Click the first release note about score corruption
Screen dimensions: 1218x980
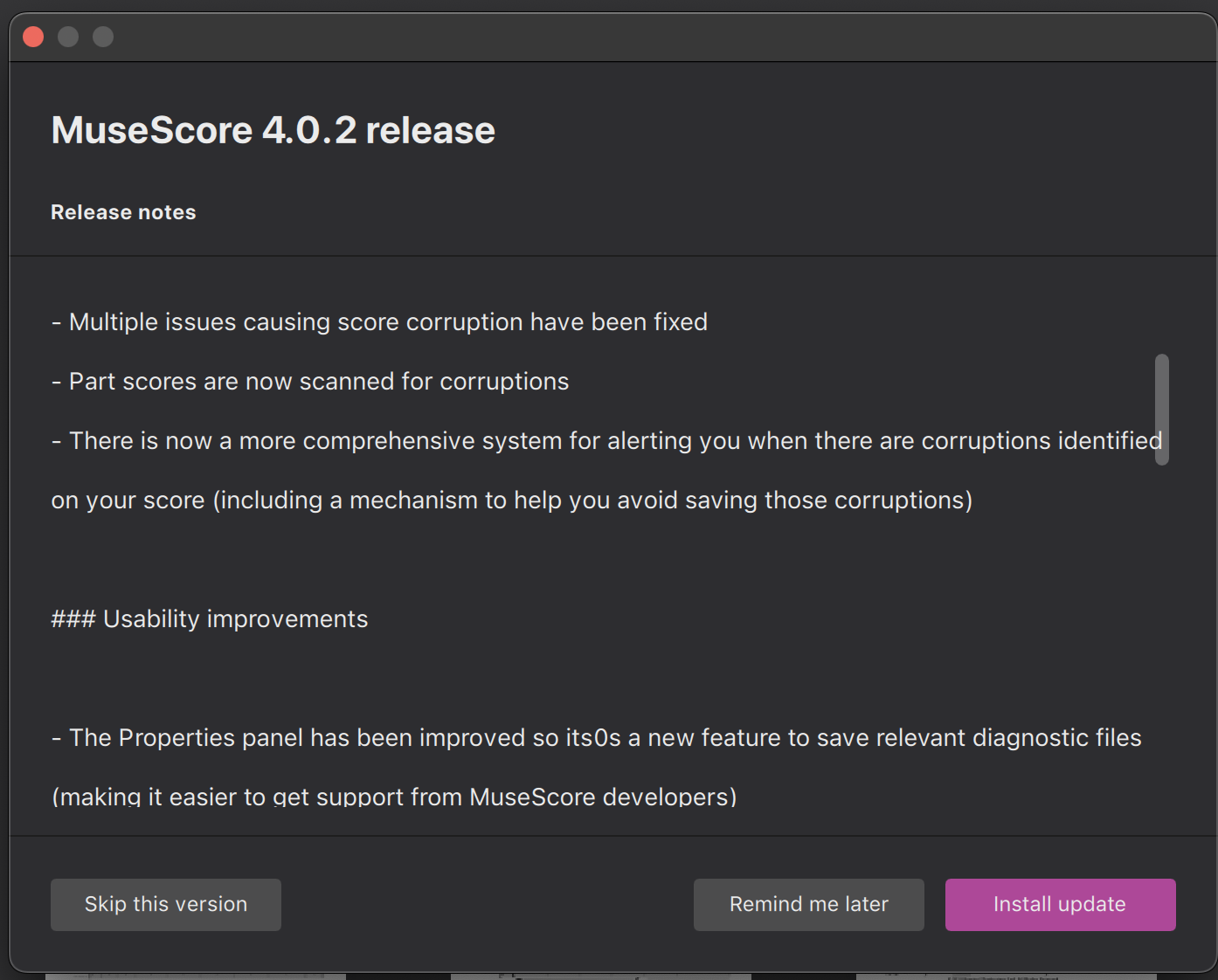click(379, 321)
